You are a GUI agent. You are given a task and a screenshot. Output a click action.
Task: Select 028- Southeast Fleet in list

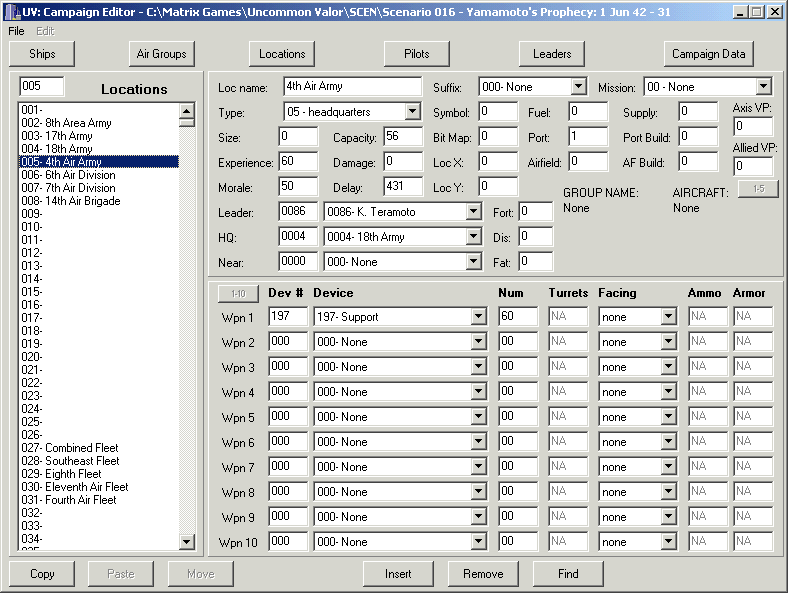pos(98,461)
